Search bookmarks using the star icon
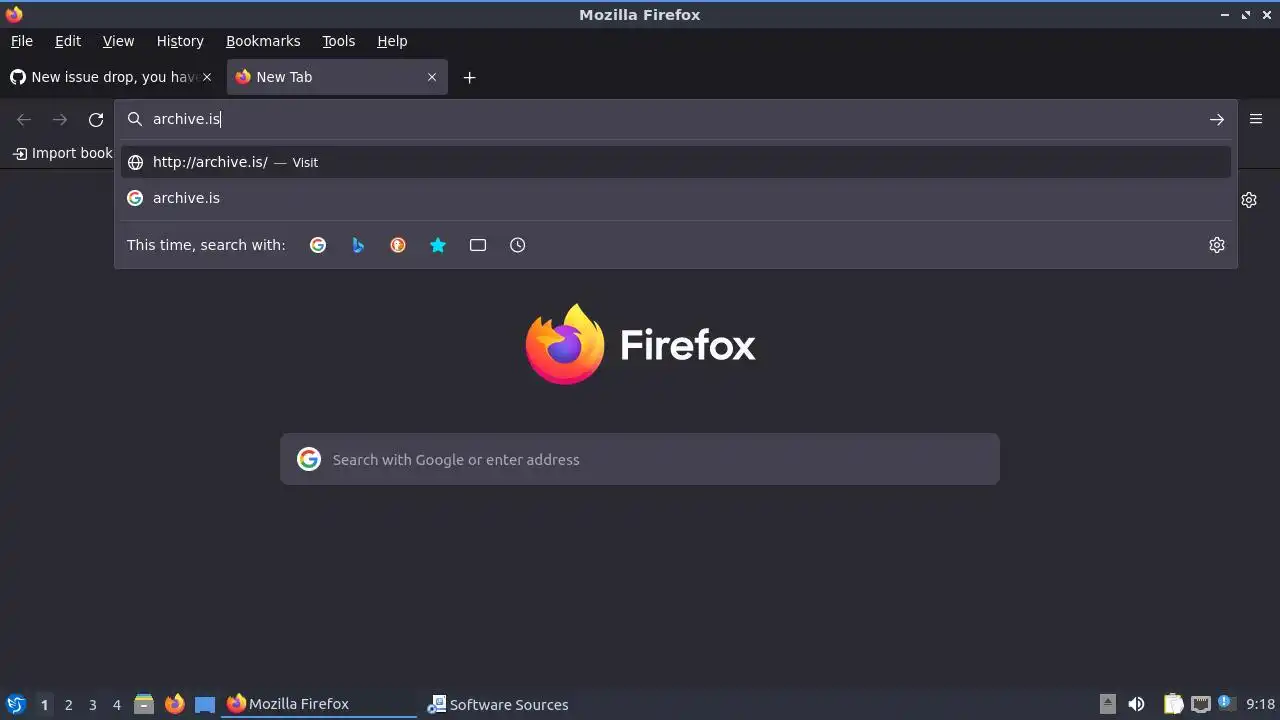The width and height of the screenshot is (1280, 720). pos(438,245)
